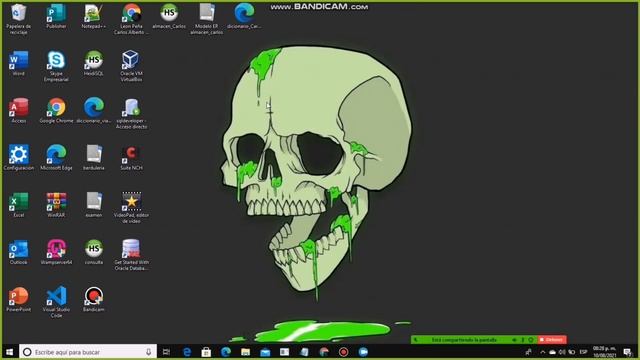Open the Leon Peña Chrome profile shortcut
The height and width of the screenshot is (360, 640).
point(131,19)
